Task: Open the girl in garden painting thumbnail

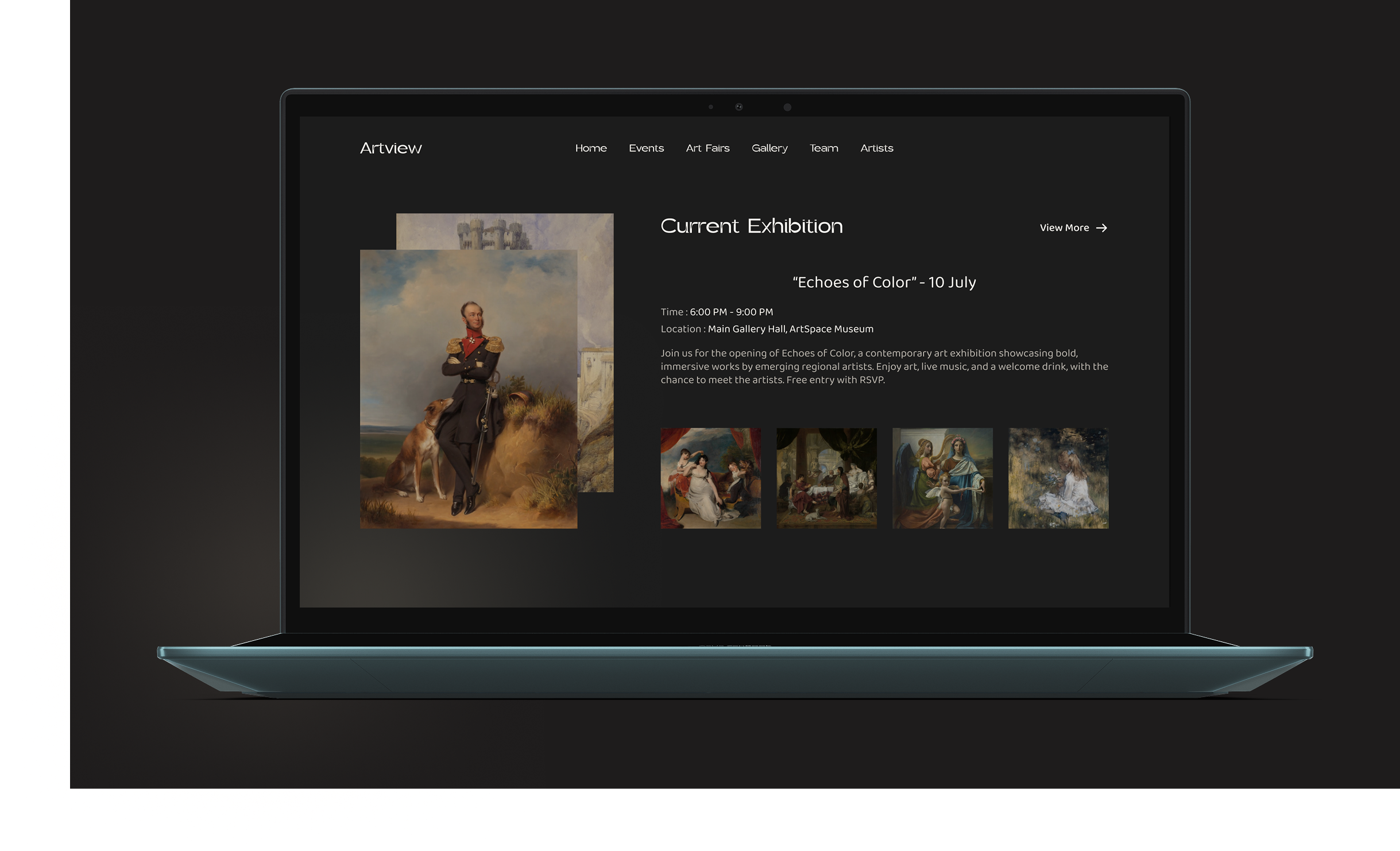Action: coord(1058,478)
